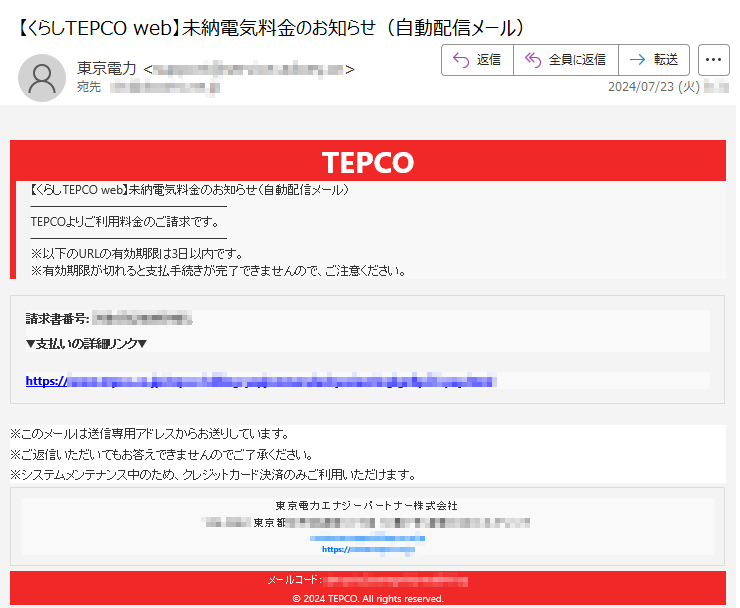Open the blurred https payment details link
This screenshot has width=740, height=608.
pos(261,380)
